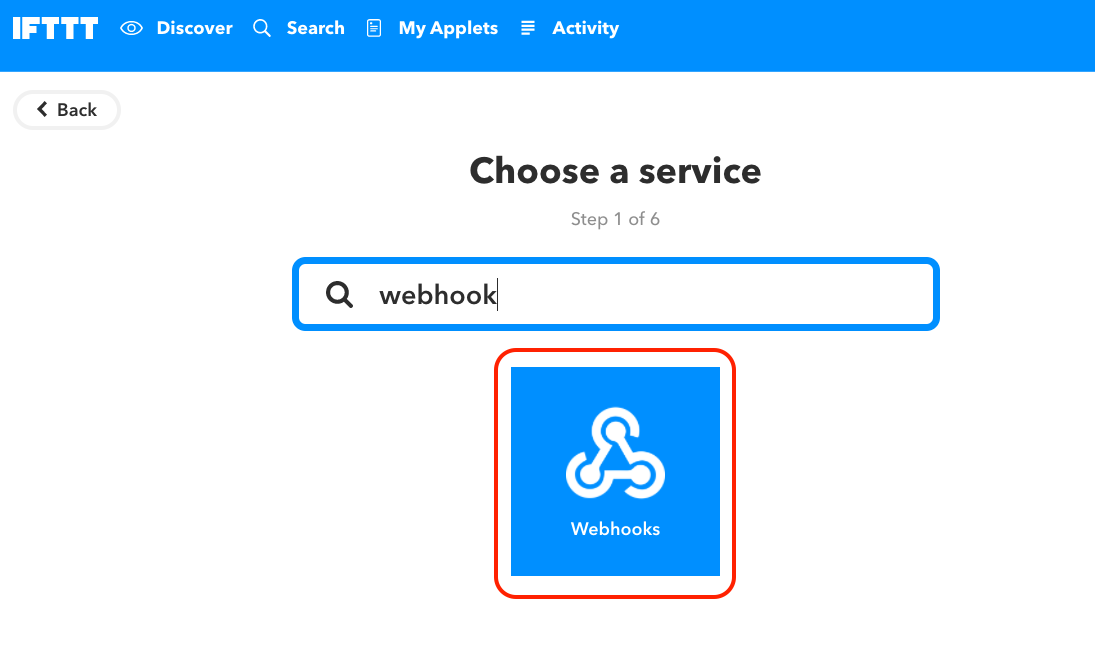Open the Discover menu item
The height and width of the screenshot is (648, 1095).
194,28
